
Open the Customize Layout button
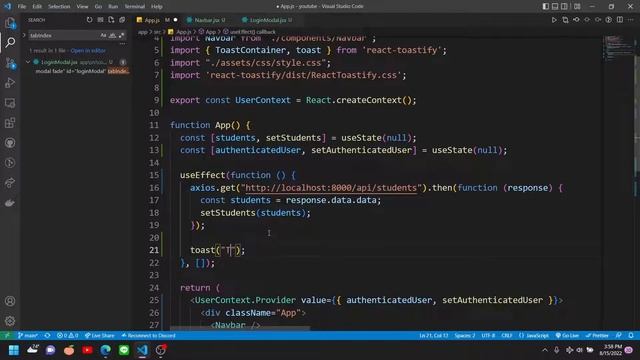tap(577, 7)
